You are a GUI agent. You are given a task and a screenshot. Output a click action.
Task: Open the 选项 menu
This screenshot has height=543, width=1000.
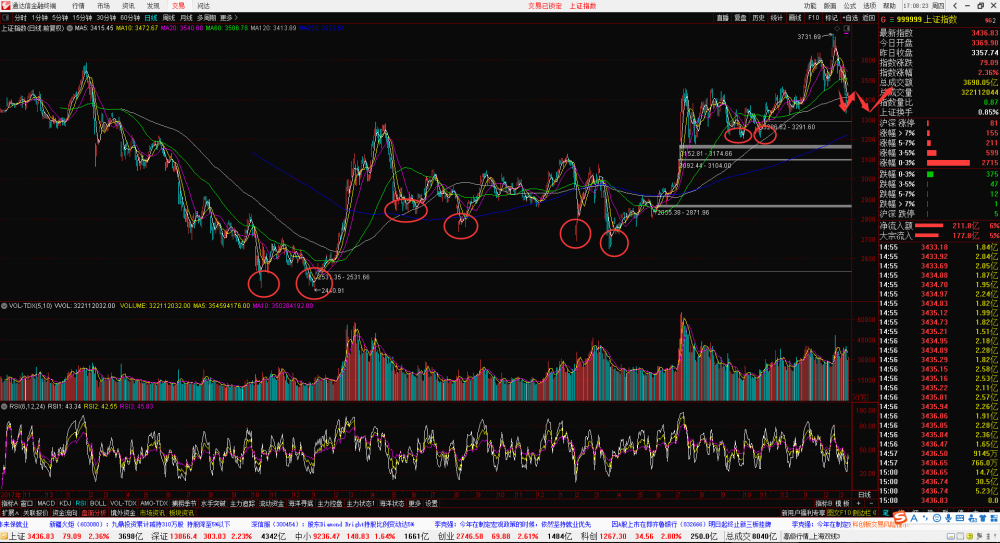point(869,6)
